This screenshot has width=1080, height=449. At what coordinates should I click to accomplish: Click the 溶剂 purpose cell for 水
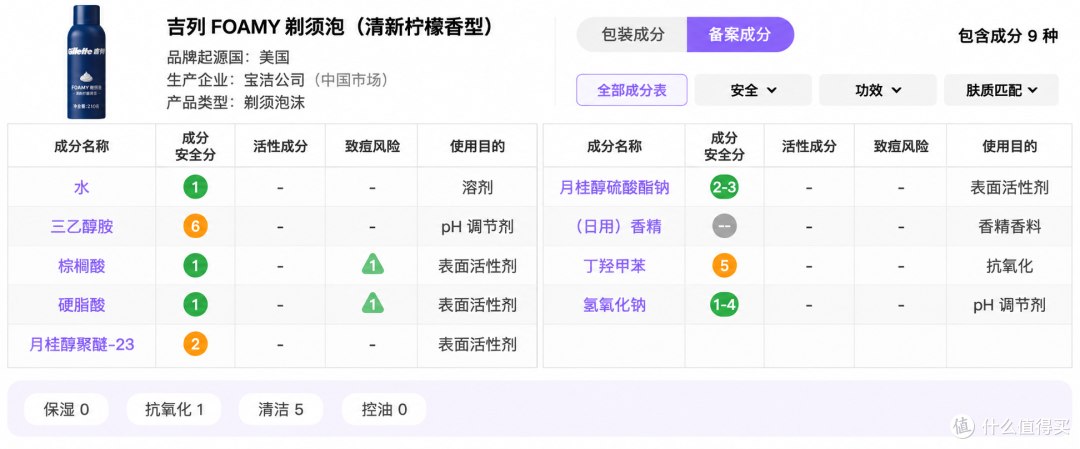[x=477, y=187]
